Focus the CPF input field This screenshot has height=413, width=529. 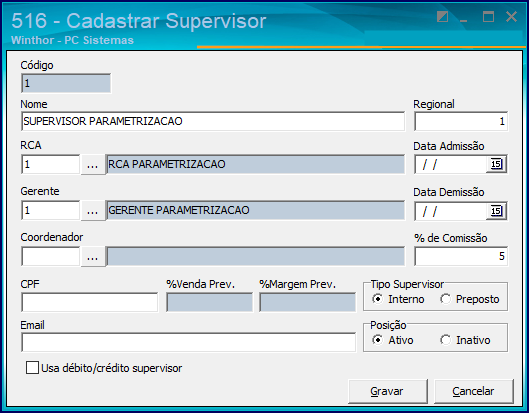[x=89, y=303]
